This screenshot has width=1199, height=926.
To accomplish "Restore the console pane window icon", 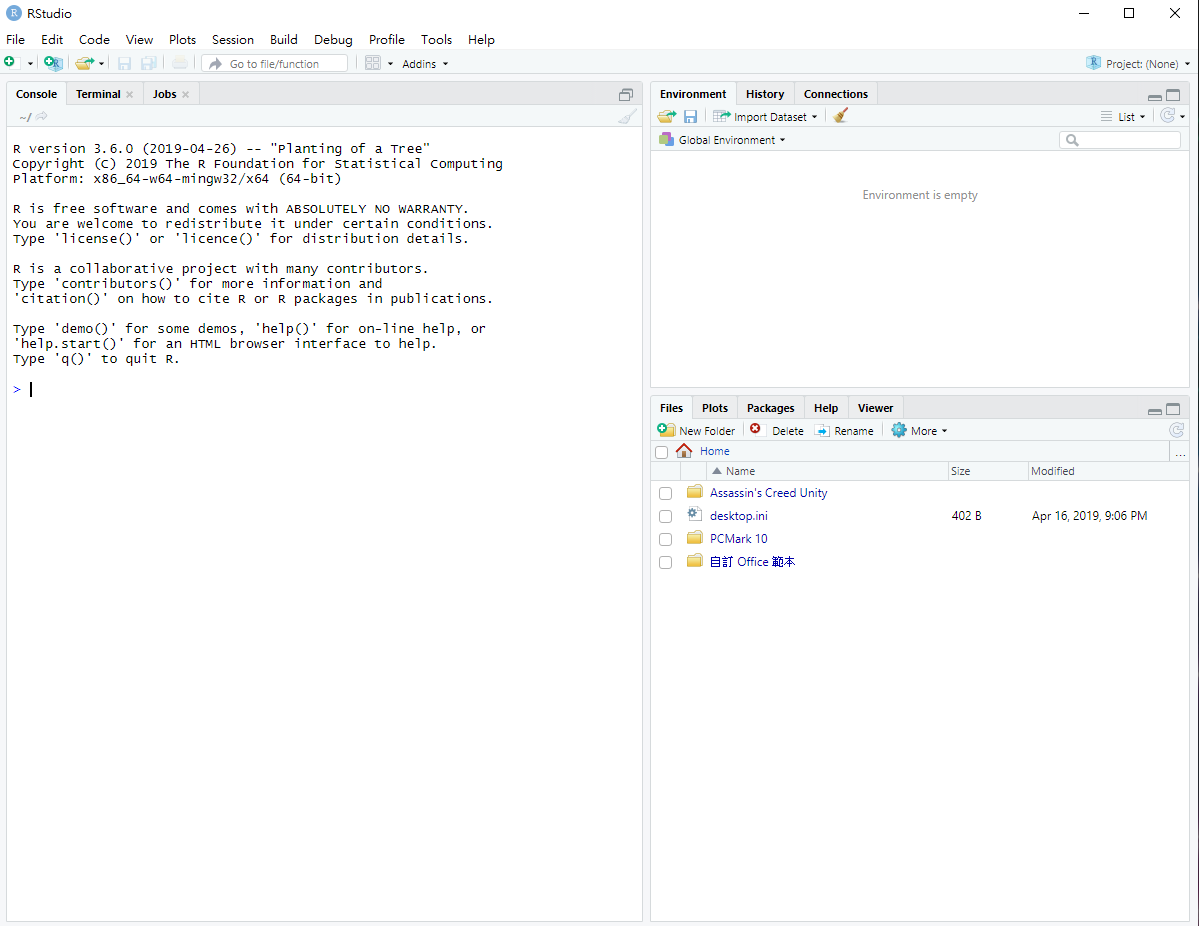I will point(625,95).
